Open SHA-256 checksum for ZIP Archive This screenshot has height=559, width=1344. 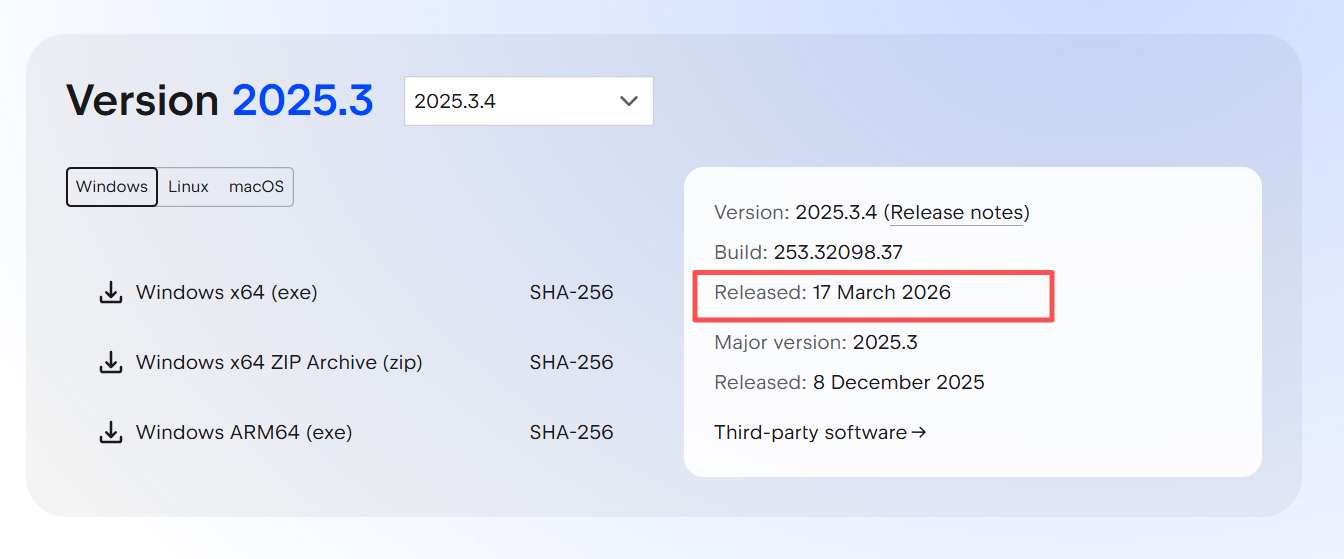pyautogui.click(x=571, y=363)
